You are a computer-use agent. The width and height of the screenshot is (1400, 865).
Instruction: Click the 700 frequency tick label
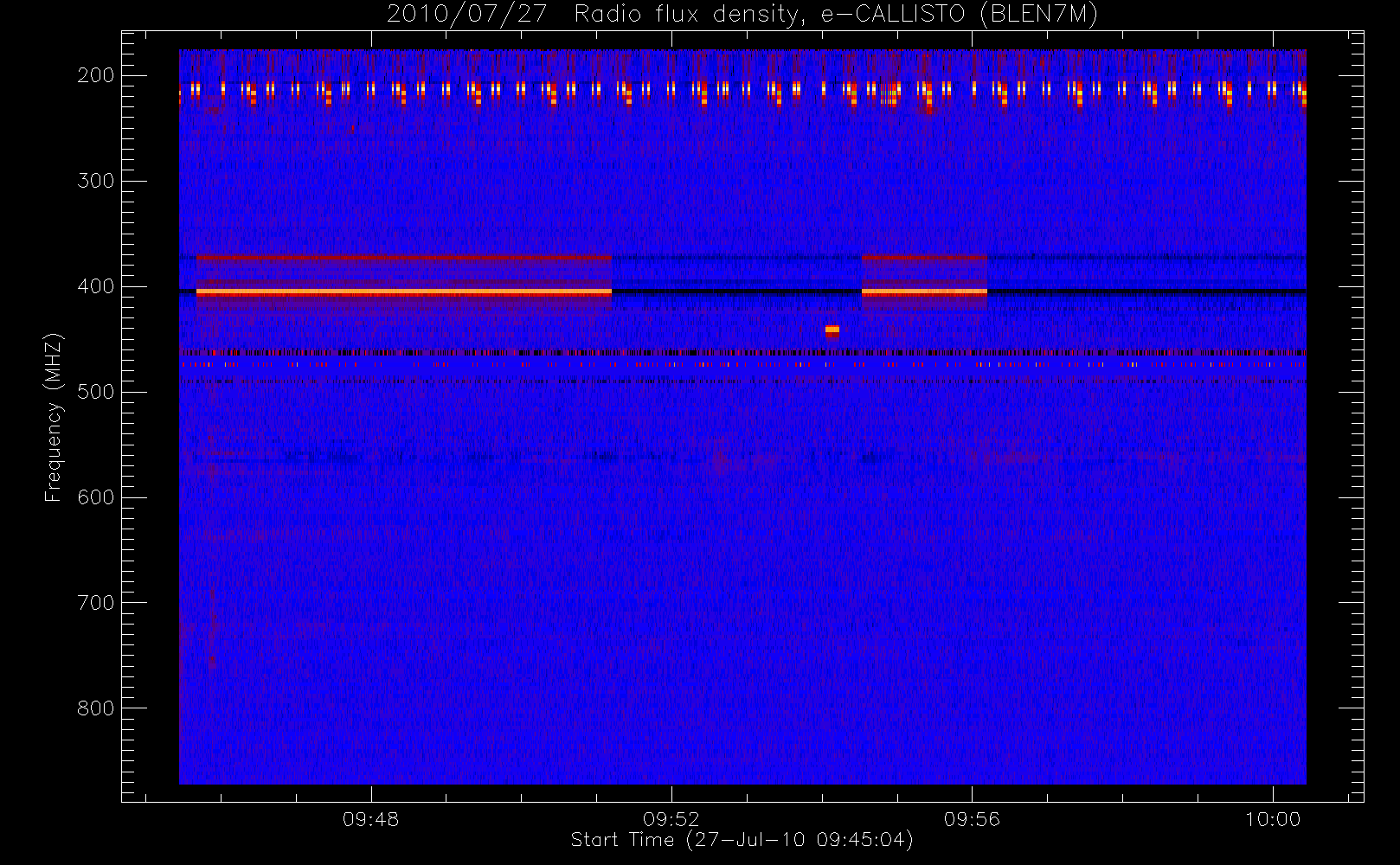click(96, 603)
